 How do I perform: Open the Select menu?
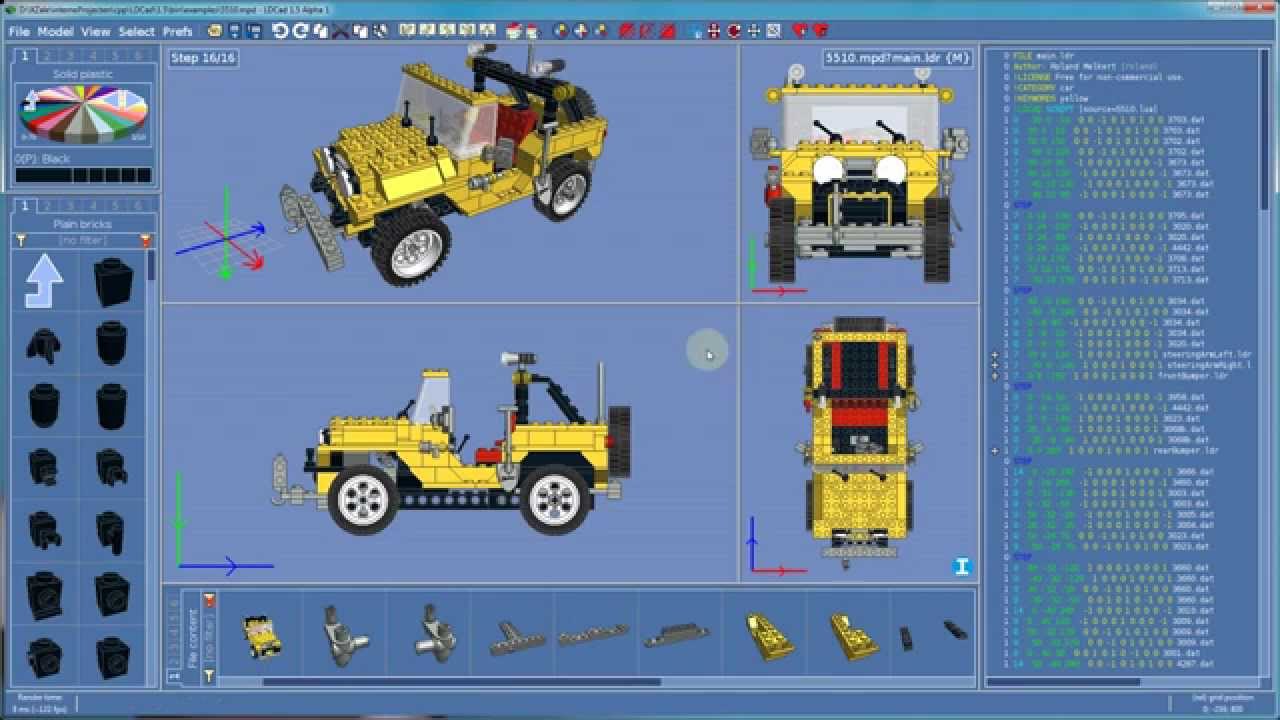tap(136, 31)
